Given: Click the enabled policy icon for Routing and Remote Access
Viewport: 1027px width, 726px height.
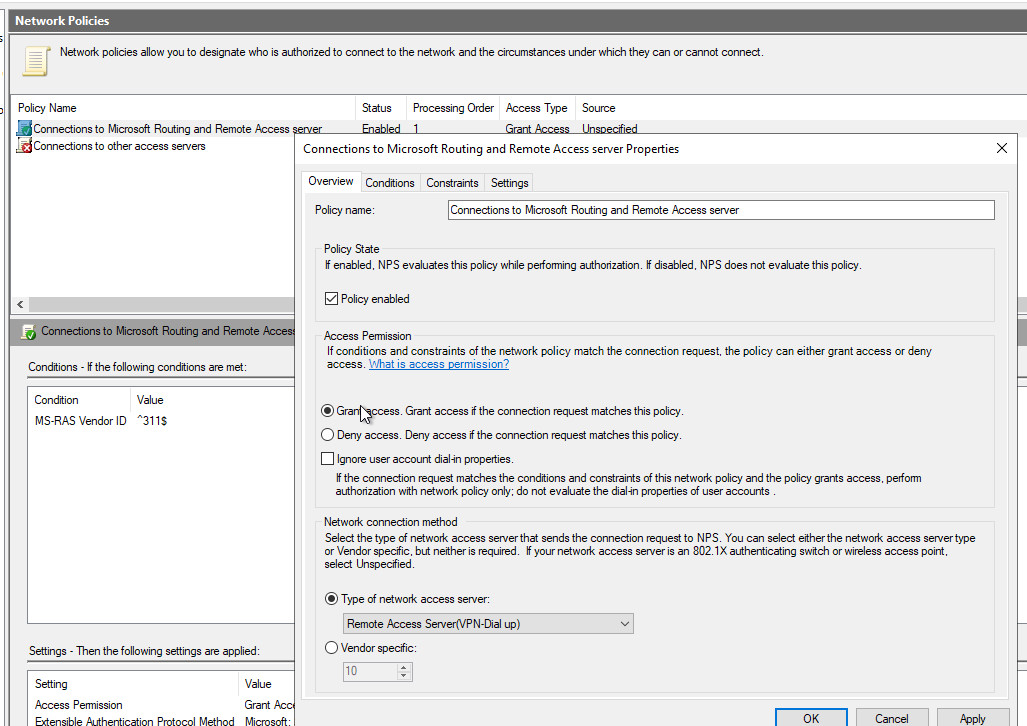Looking at the screenshot, I should (x=24, y=129).
